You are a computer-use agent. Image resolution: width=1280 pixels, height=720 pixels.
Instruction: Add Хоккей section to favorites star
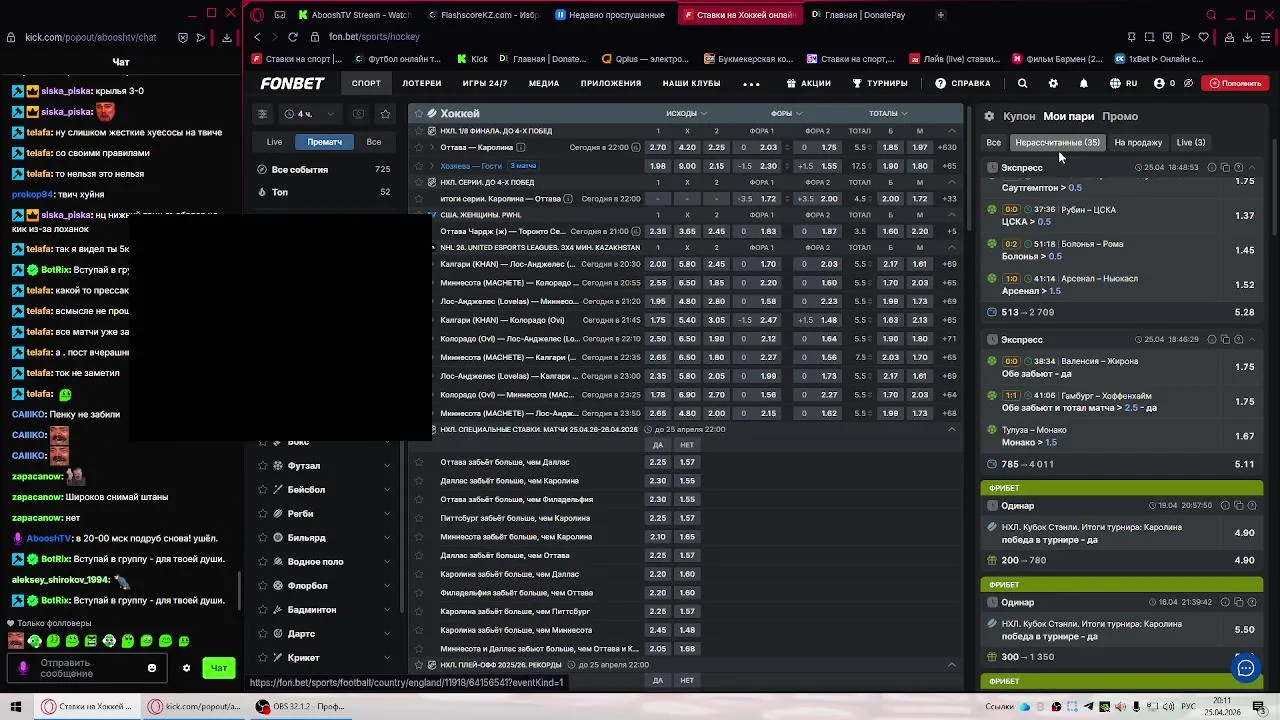click(x=419, y=114)
